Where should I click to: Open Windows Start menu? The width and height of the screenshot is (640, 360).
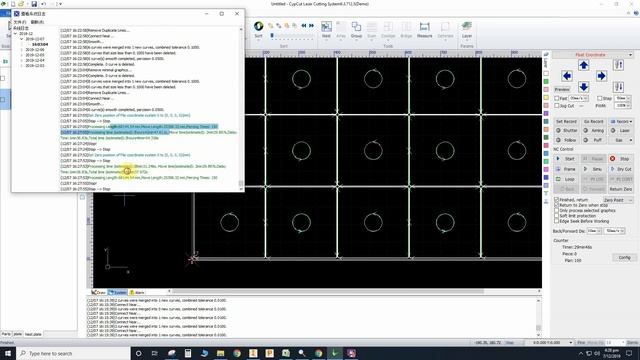(x=8, y=353)
